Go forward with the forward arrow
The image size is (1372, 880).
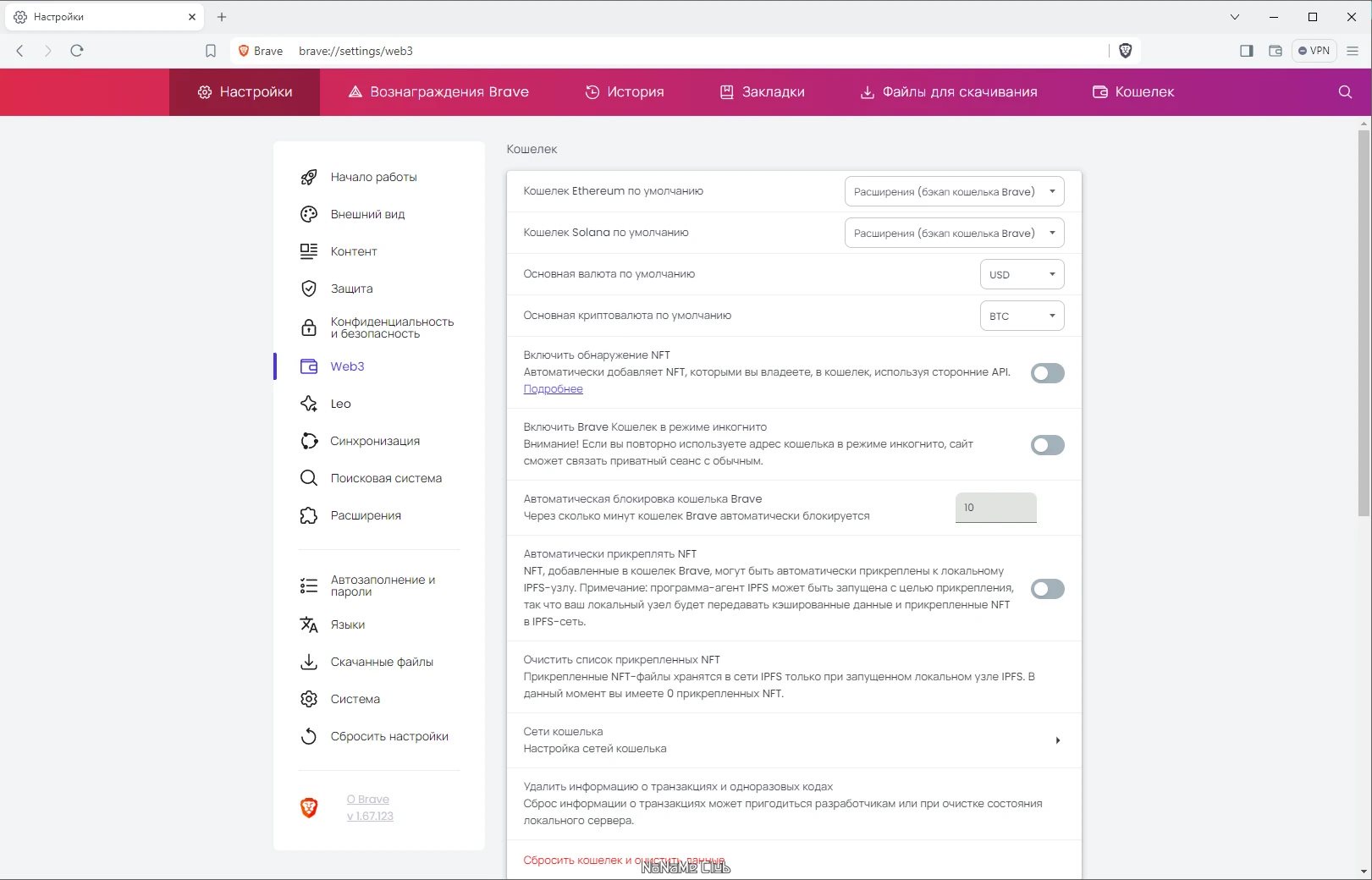[x=48, y=51]
